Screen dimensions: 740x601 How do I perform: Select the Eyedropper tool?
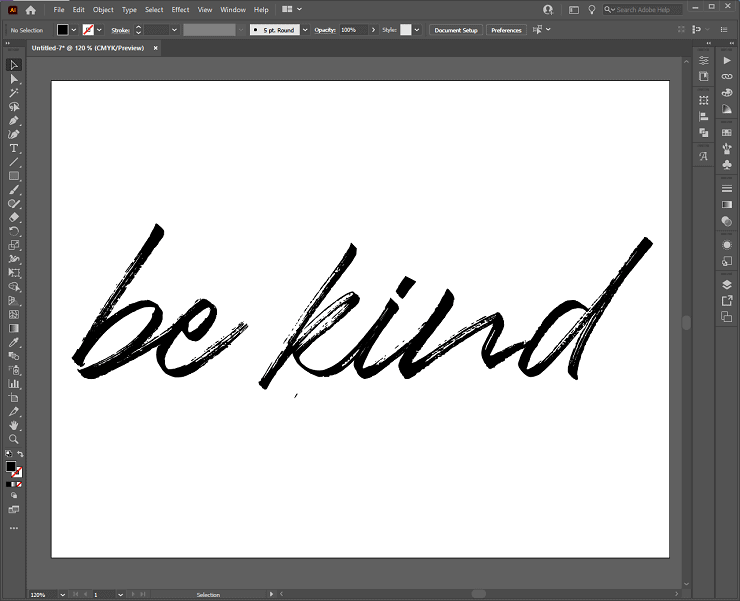[x=14, y=342]
